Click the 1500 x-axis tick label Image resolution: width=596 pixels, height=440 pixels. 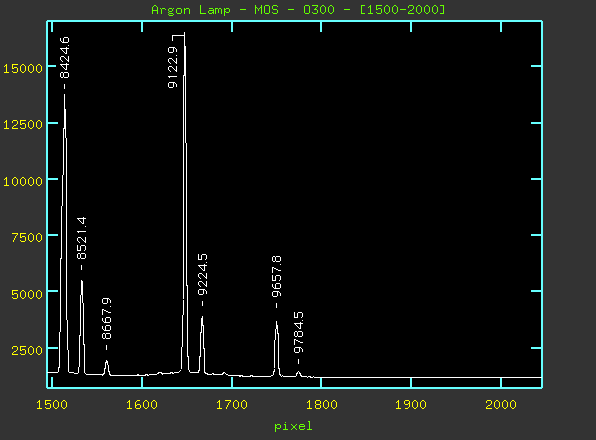[x=52, y=405]
